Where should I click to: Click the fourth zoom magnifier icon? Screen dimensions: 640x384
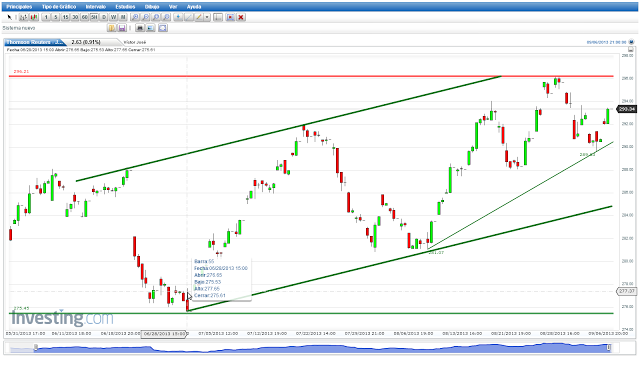(x=166, y=17)
